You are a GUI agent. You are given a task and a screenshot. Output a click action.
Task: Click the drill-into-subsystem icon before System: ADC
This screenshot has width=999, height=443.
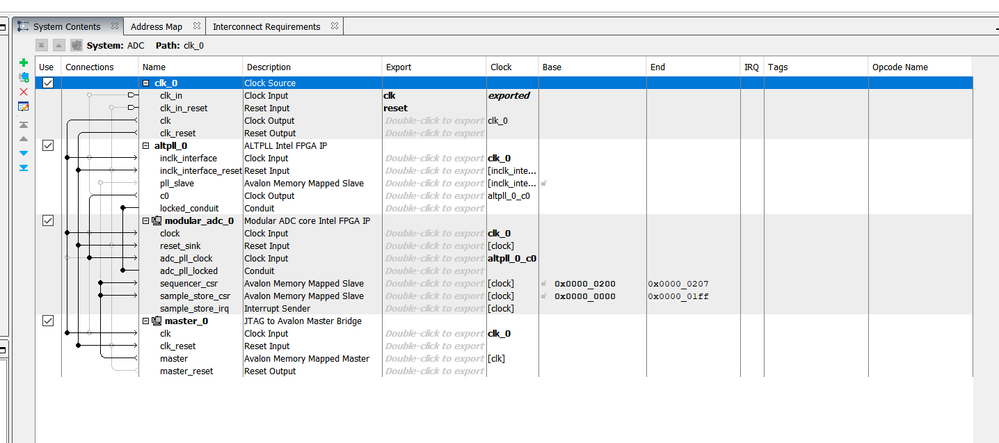(76, 45)
